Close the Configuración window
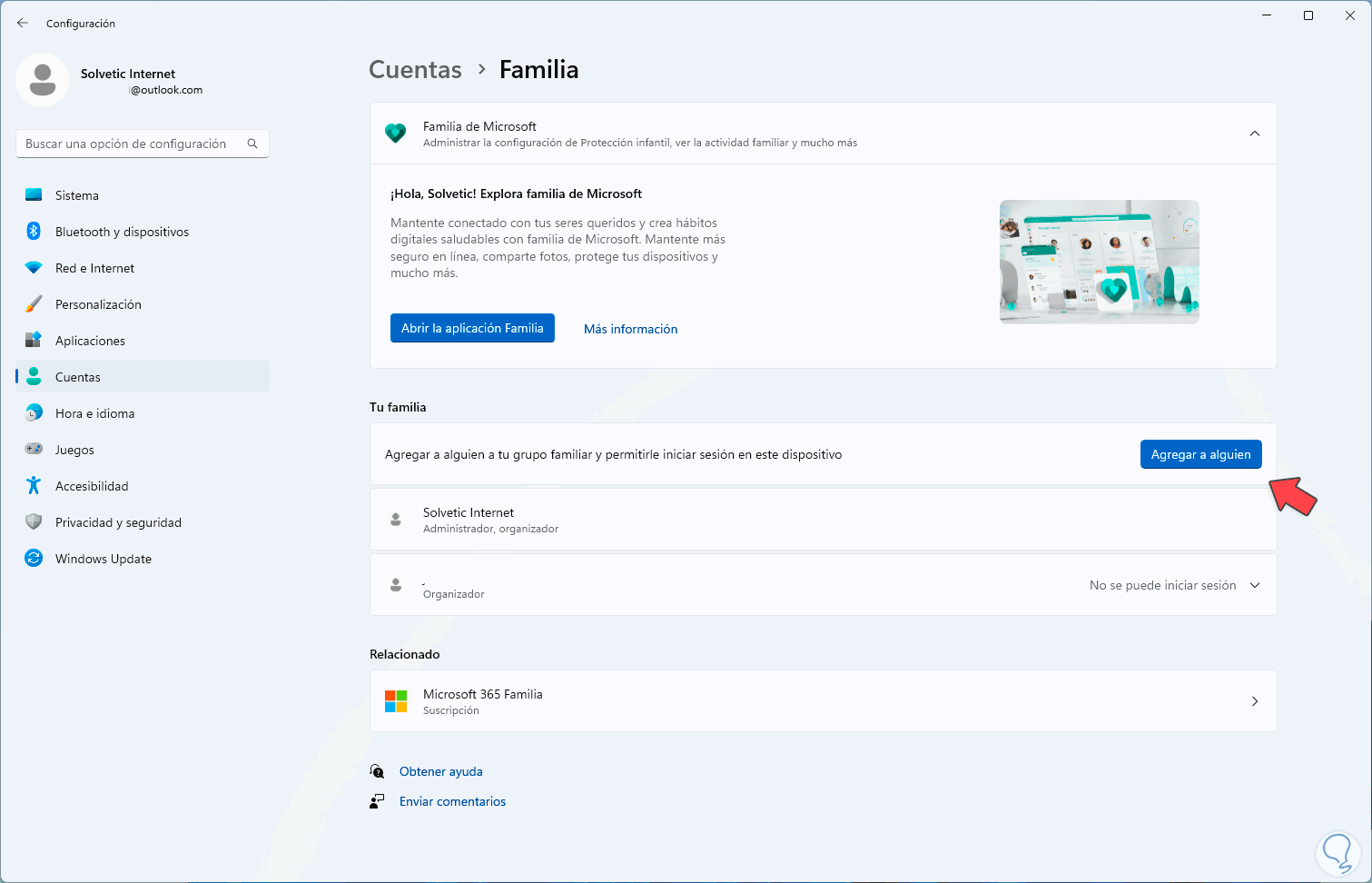Viewport: 1372px width, 883px height. click(x=1350, y=15)
